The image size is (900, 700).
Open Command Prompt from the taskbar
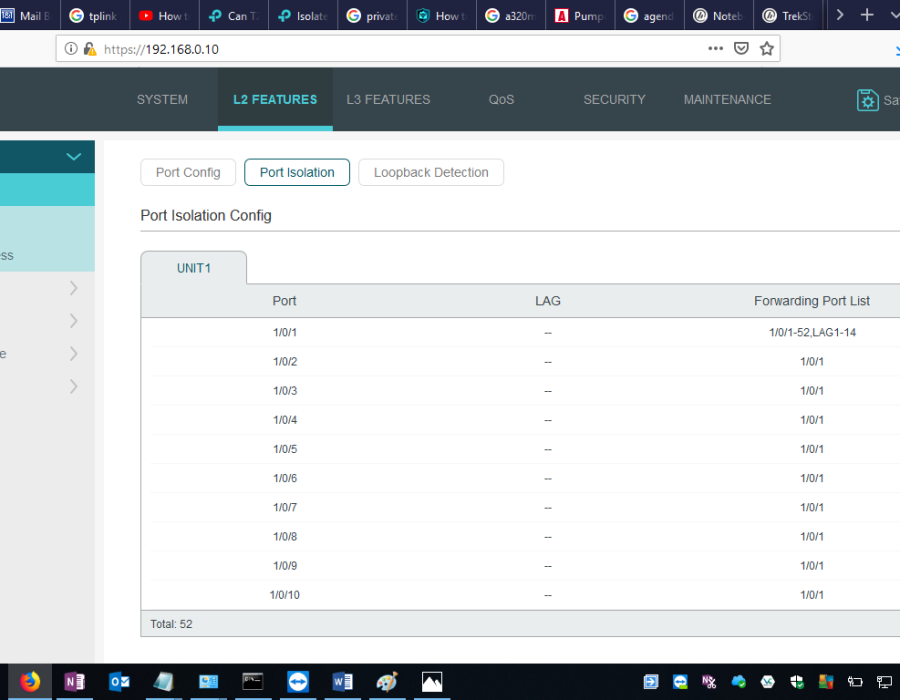(253, 682)
